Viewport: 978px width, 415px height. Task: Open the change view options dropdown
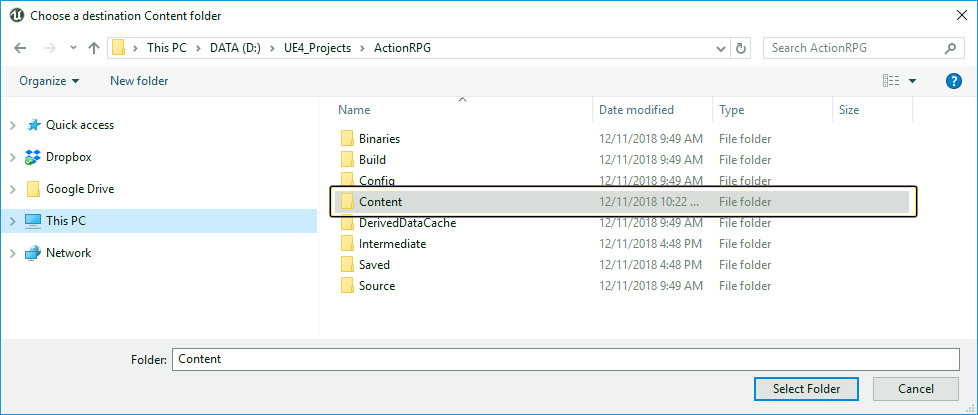tap(912, 81)
